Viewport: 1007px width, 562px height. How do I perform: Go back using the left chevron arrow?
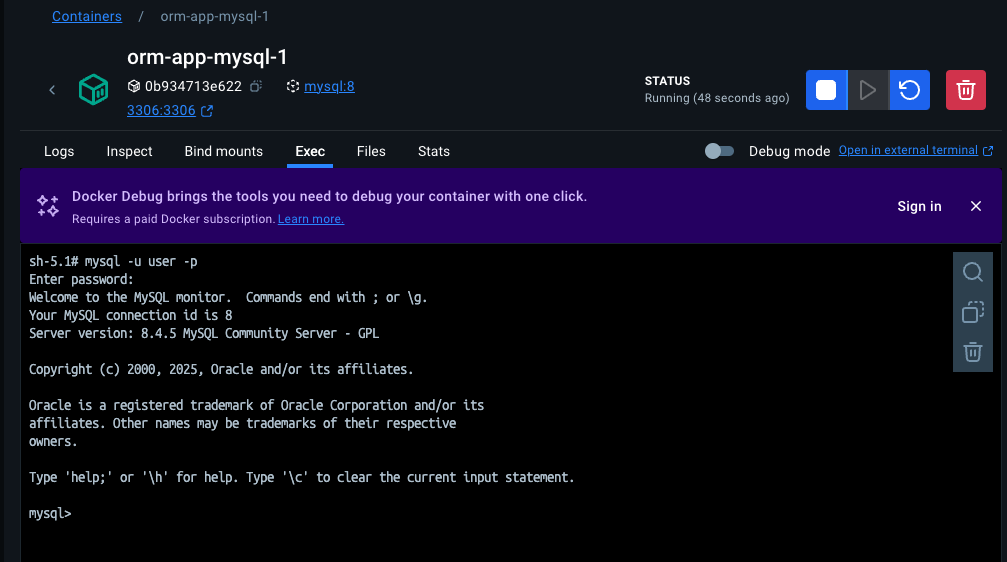(x=52, y=90)
